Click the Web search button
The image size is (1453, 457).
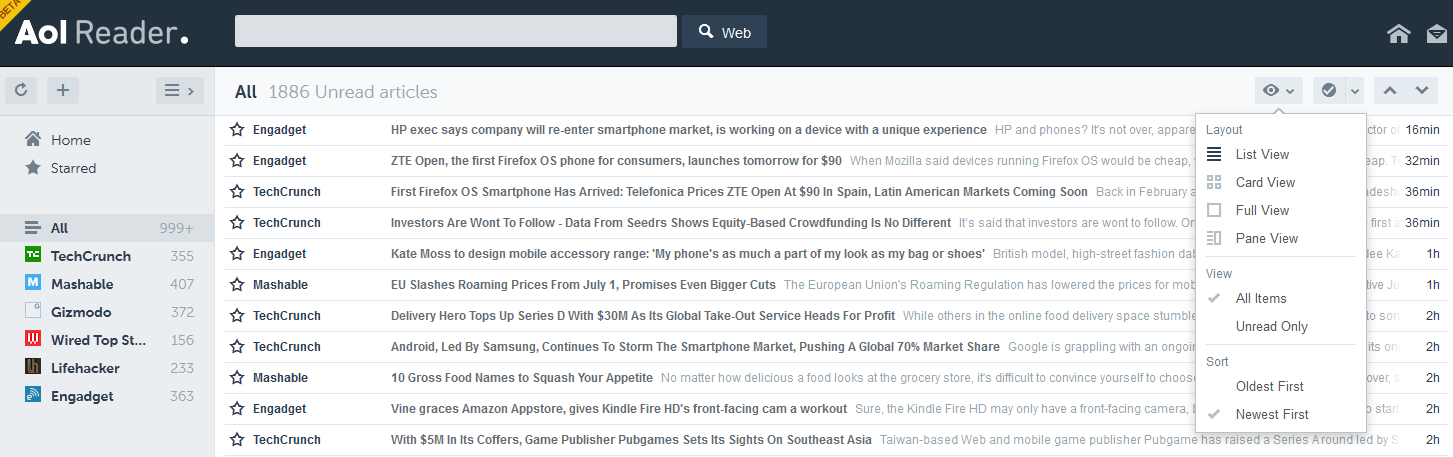tap(724, 32)
